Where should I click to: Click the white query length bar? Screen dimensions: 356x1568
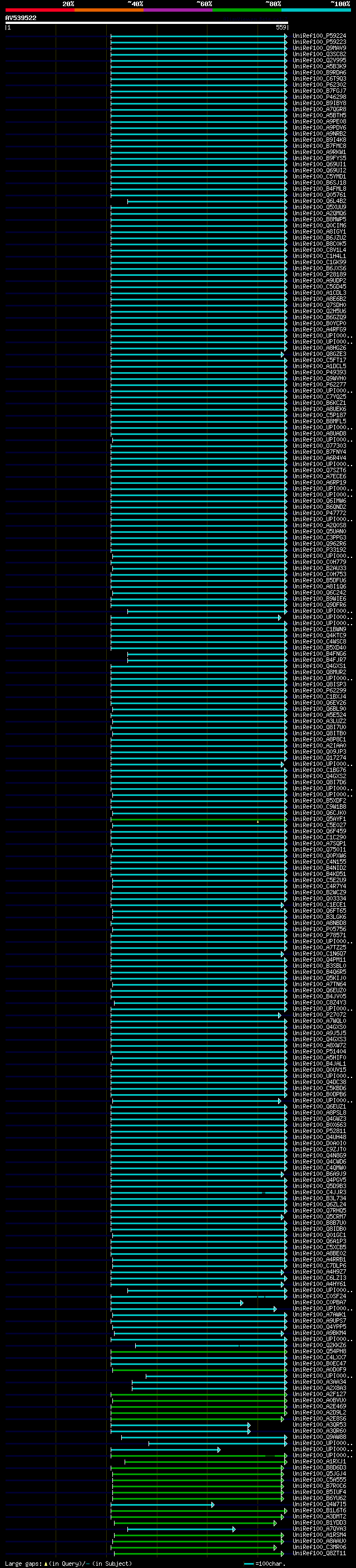coord(147,22)
